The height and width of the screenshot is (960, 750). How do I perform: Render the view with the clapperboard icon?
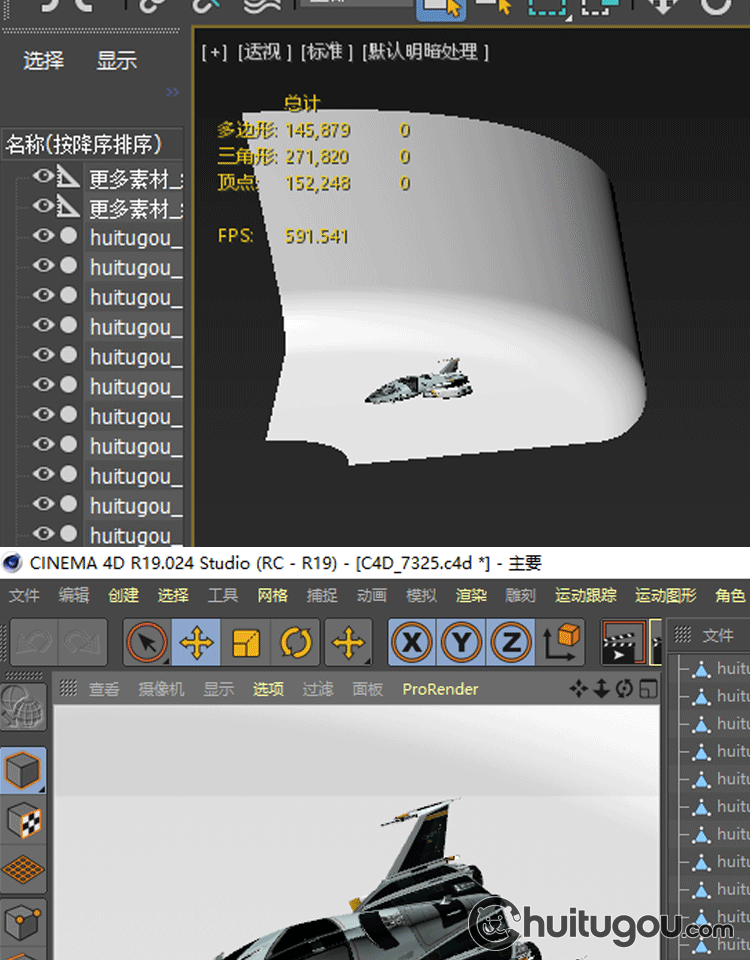[623, 642]
